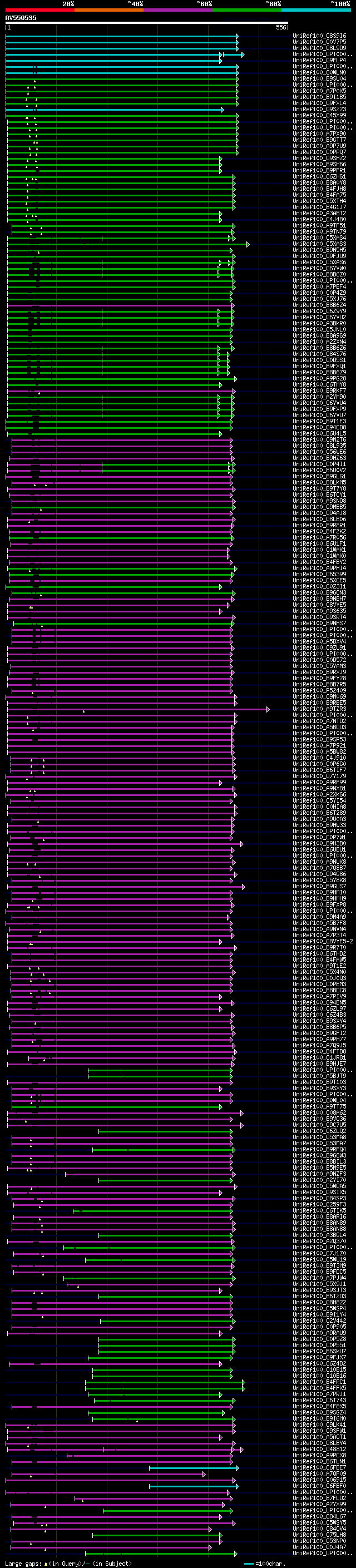Select hit label UniRef100_P52409
This screenshot has height=1568, width=356.
click(319, 690)
